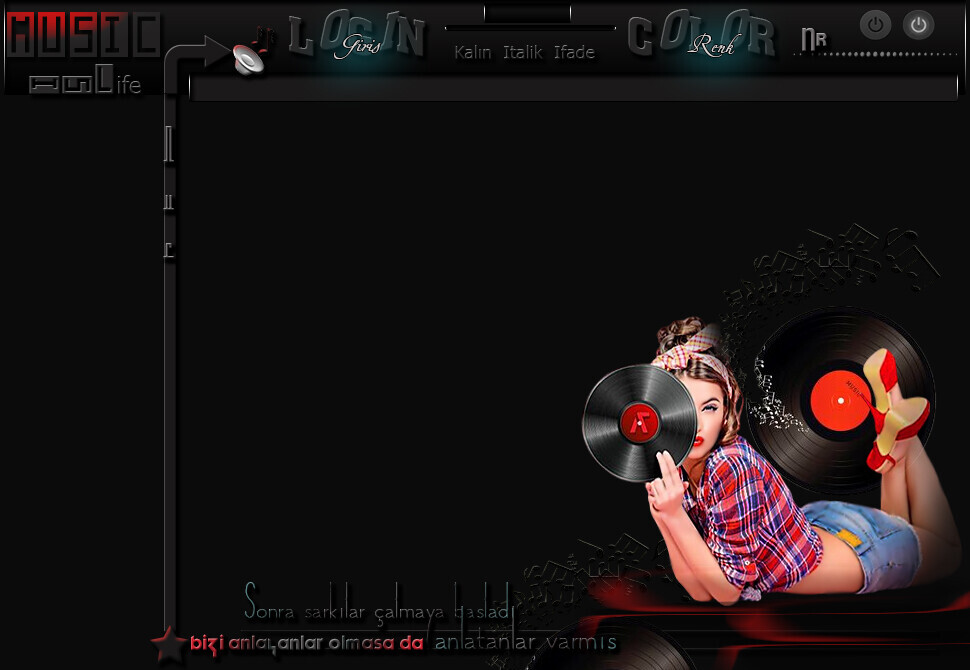Click the long message bar below toolbar

[x=574, y=89]
